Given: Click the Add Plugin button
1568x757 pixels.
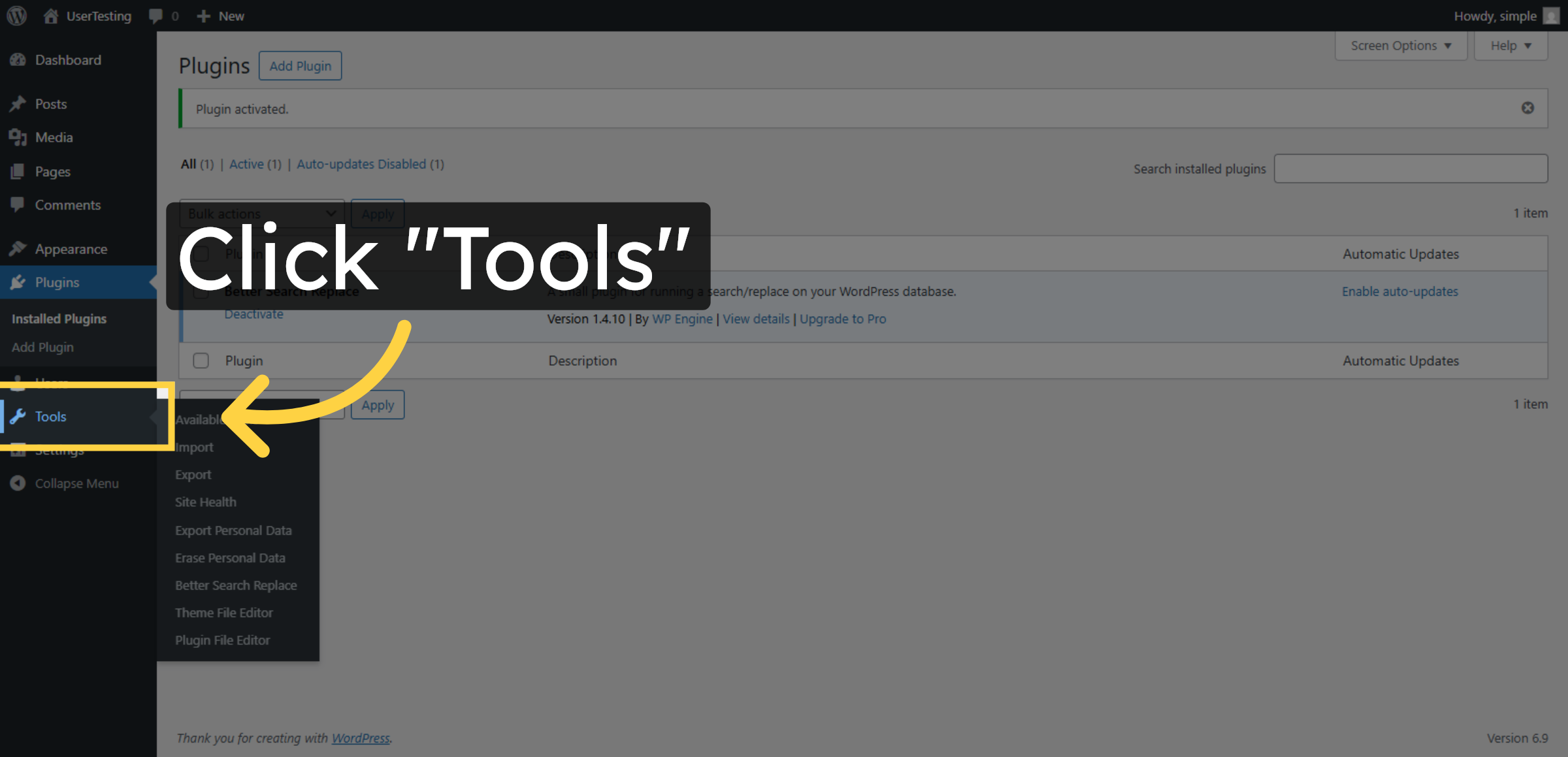Looking at the screenshot, I should click(x=300, y=65).
